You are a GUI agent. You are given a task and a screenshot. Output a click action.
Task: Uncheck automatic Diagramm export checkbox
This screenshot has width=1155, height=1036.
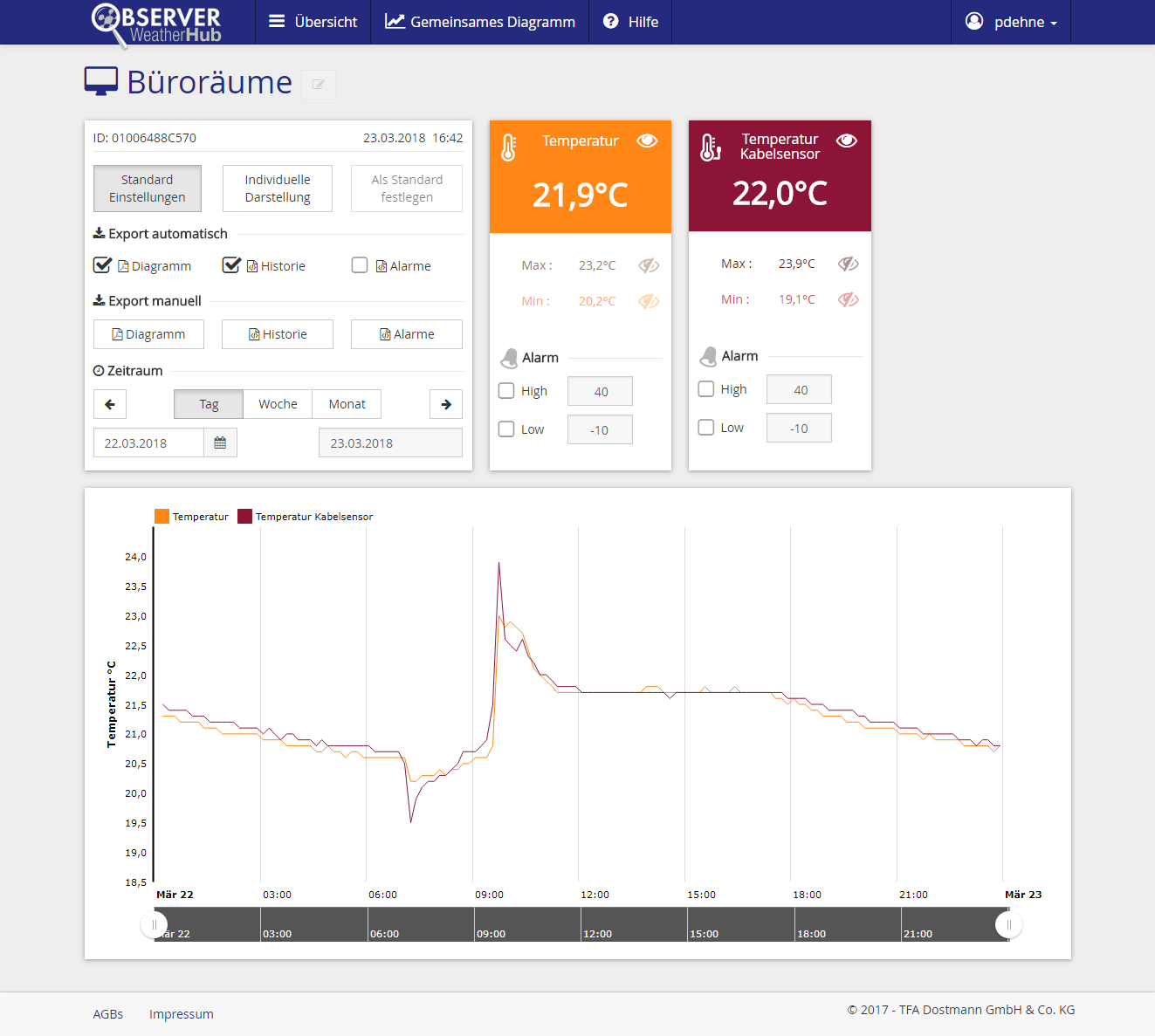pos(103,265)
